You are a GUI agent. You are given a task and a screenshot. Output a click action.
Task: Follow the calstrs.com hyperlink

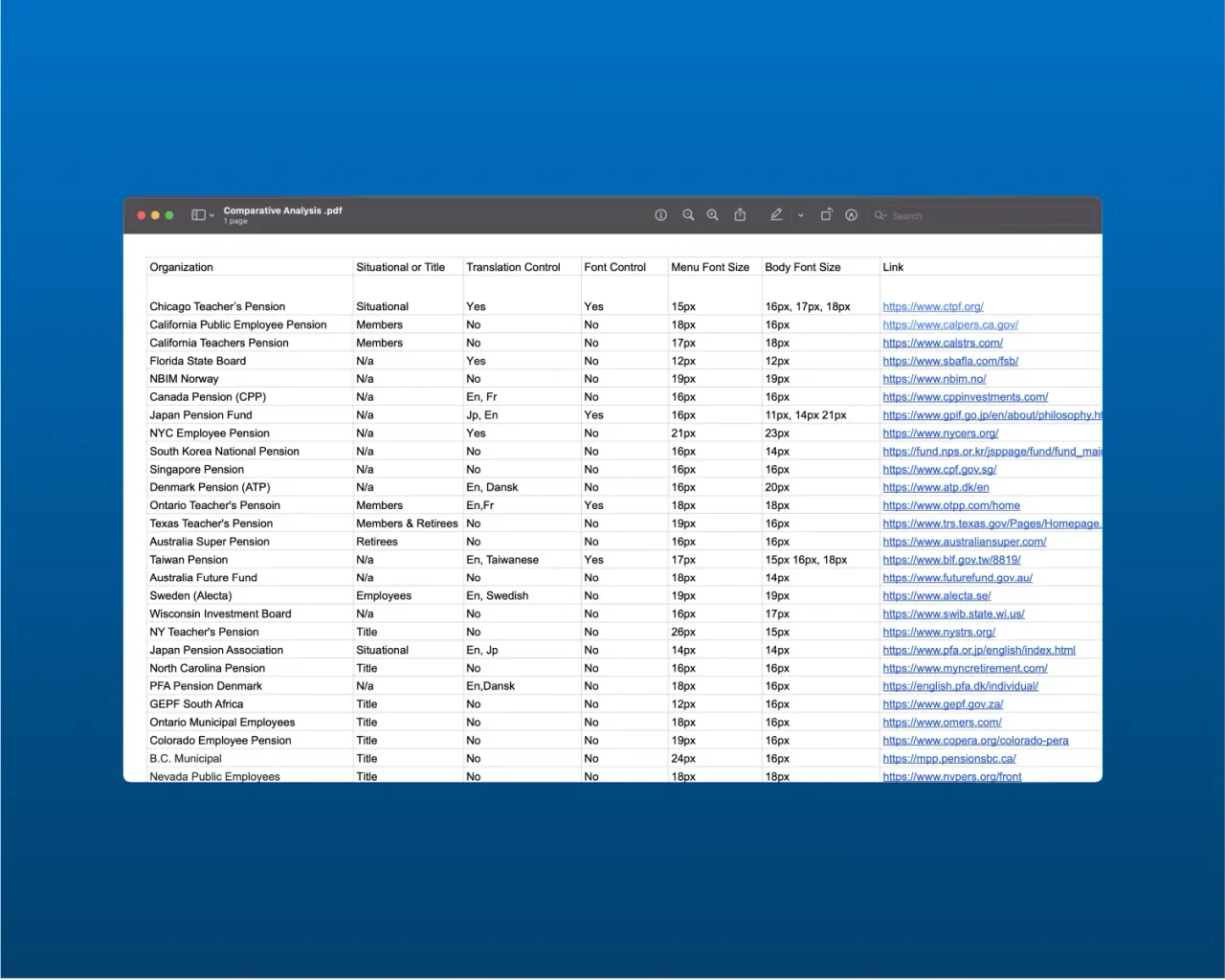coord(943,344)
